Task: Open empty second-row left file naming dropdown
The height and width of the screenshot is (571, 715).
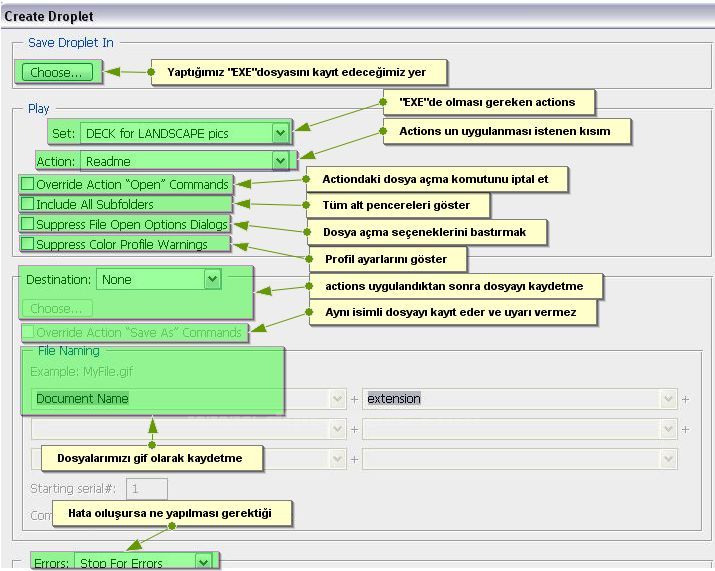Action: click(188, 429)
